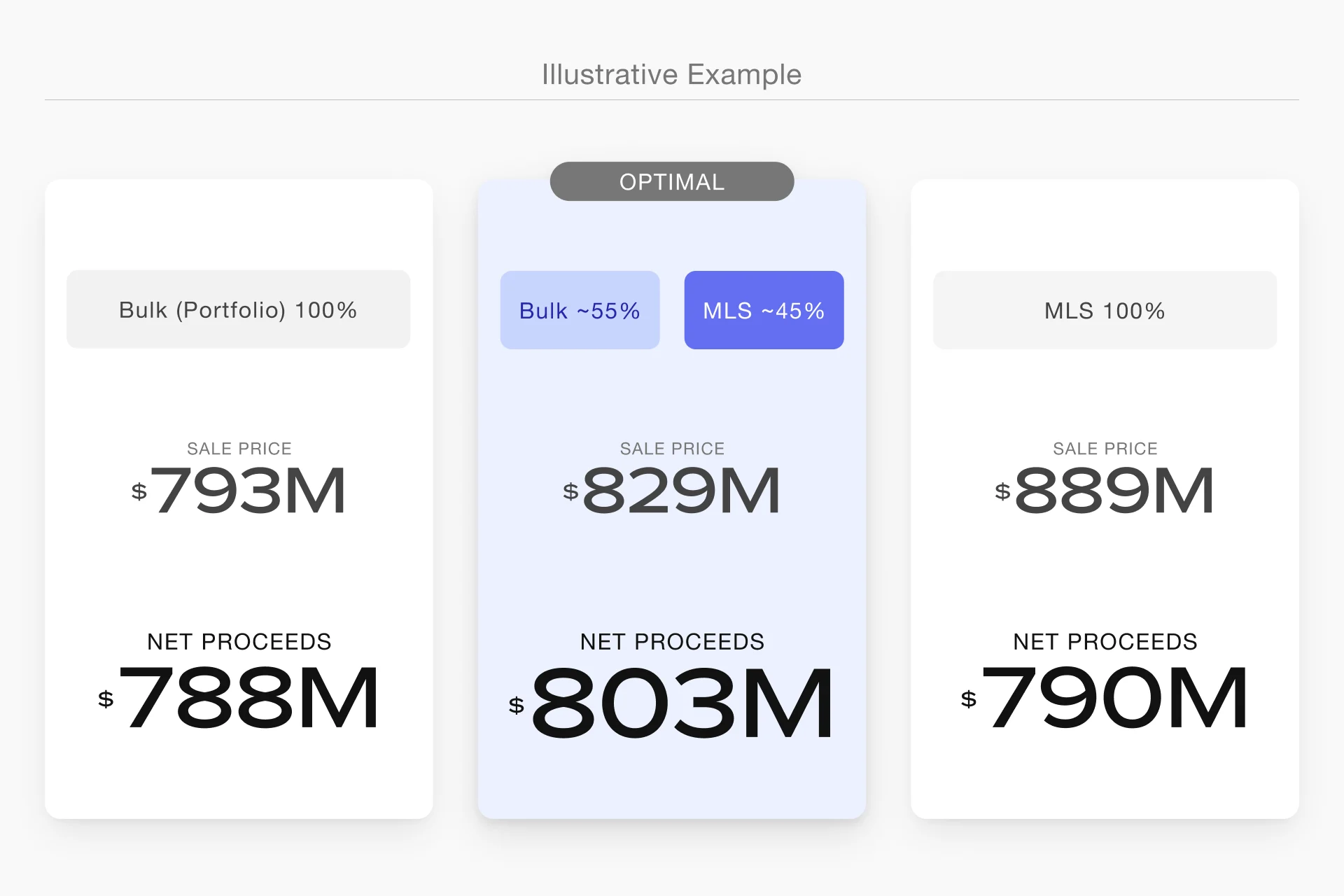Click the $889M sale price value
This screenshot has width=1344, height=896.
pyautogui.click(x=1105, y=491)
